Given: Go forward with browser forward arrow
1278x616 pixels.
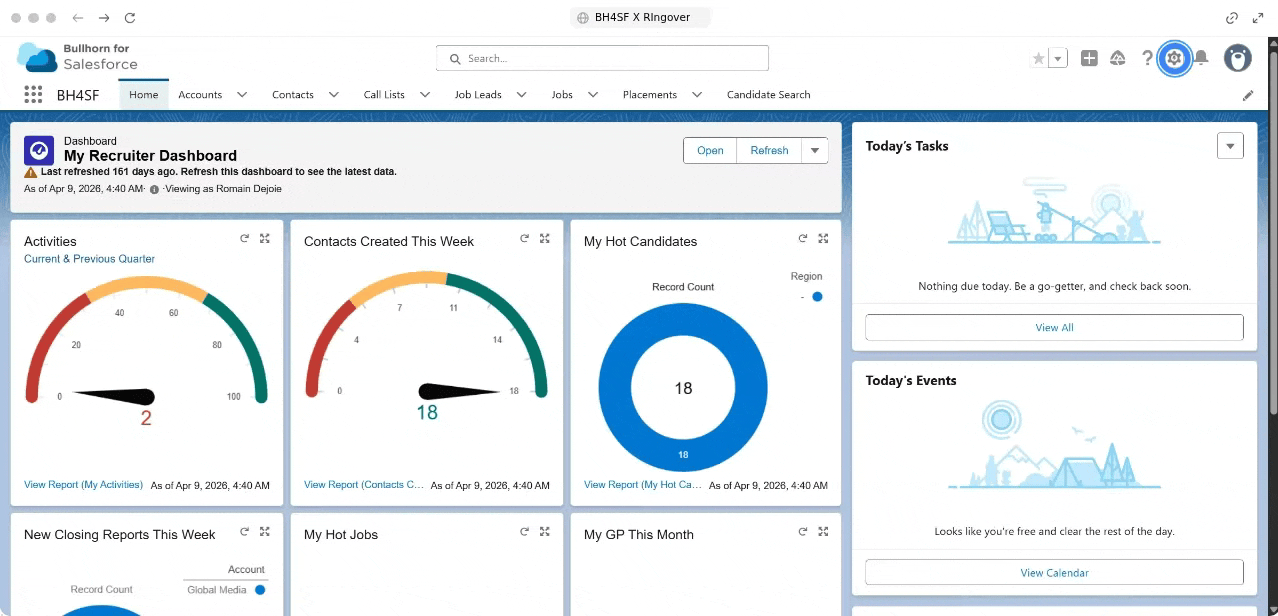Looking at the screenshot, I should pos(104,18).
